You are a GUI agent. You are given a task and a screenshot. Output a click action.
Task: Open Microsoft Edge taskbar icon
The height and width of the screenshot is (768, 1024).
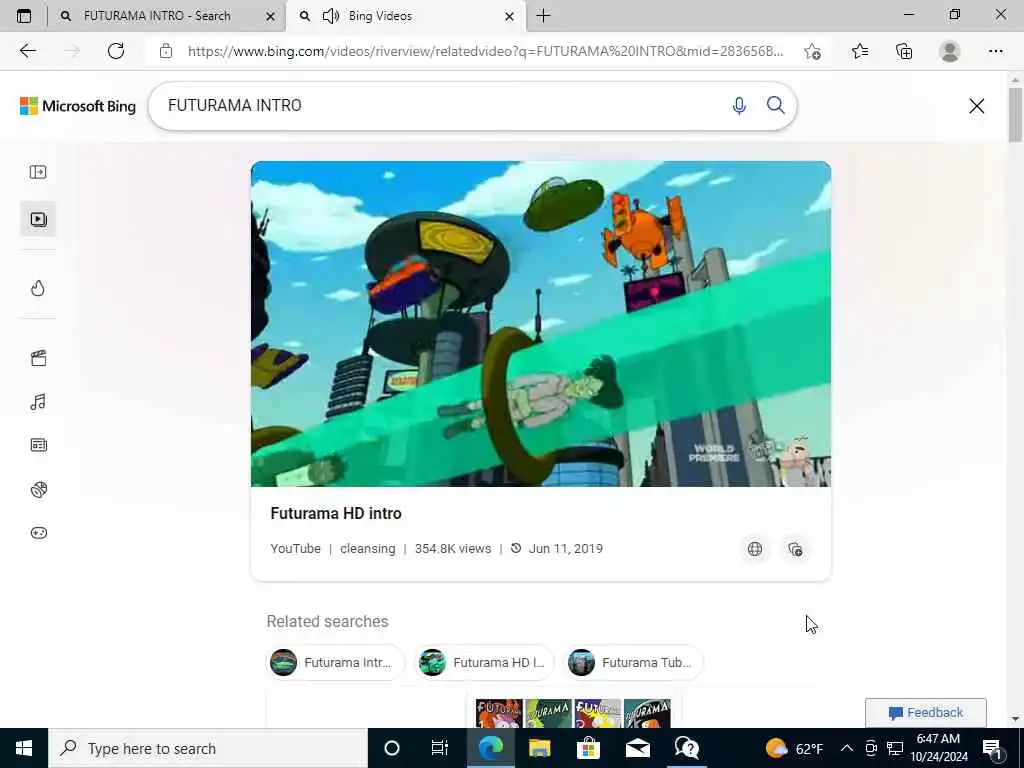490,748
